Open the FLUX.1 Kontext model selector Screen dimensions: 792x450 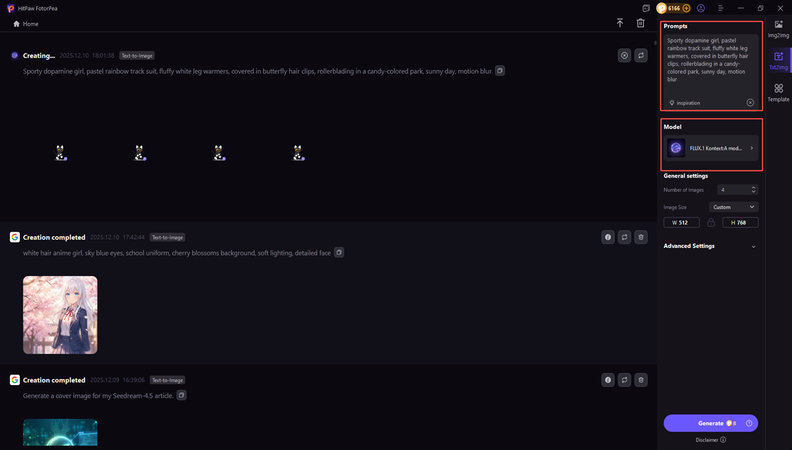click(x=711, y=148)
